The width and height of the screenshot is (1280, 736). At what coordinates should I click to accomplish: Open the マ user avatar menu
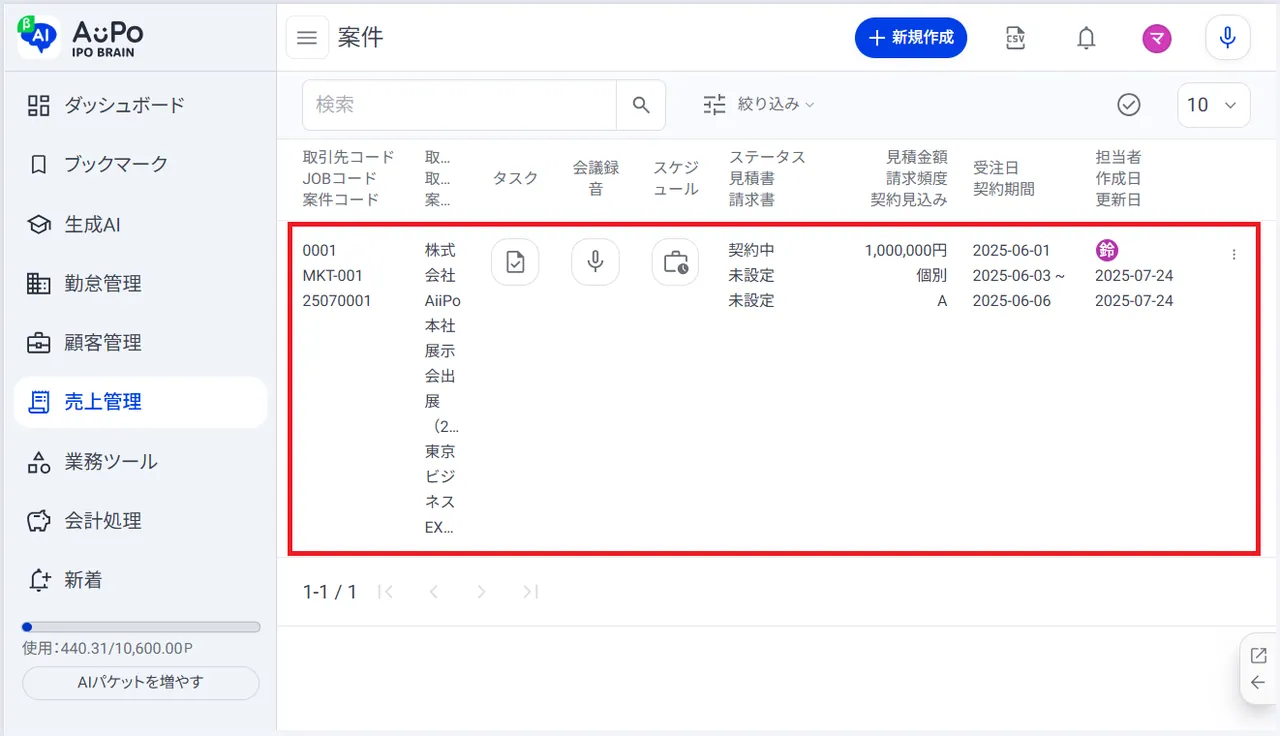coord(1157,38)
